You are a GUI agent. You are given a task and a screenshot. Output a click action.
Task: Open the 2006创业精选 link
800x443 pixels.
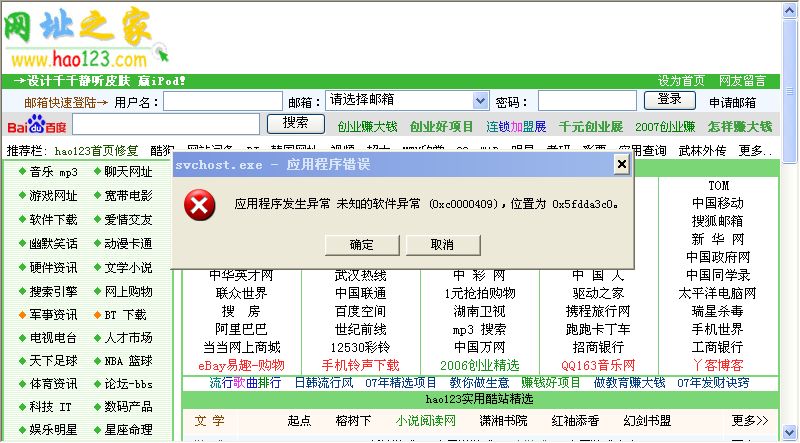pyautogui.click(x=480, y=365)
